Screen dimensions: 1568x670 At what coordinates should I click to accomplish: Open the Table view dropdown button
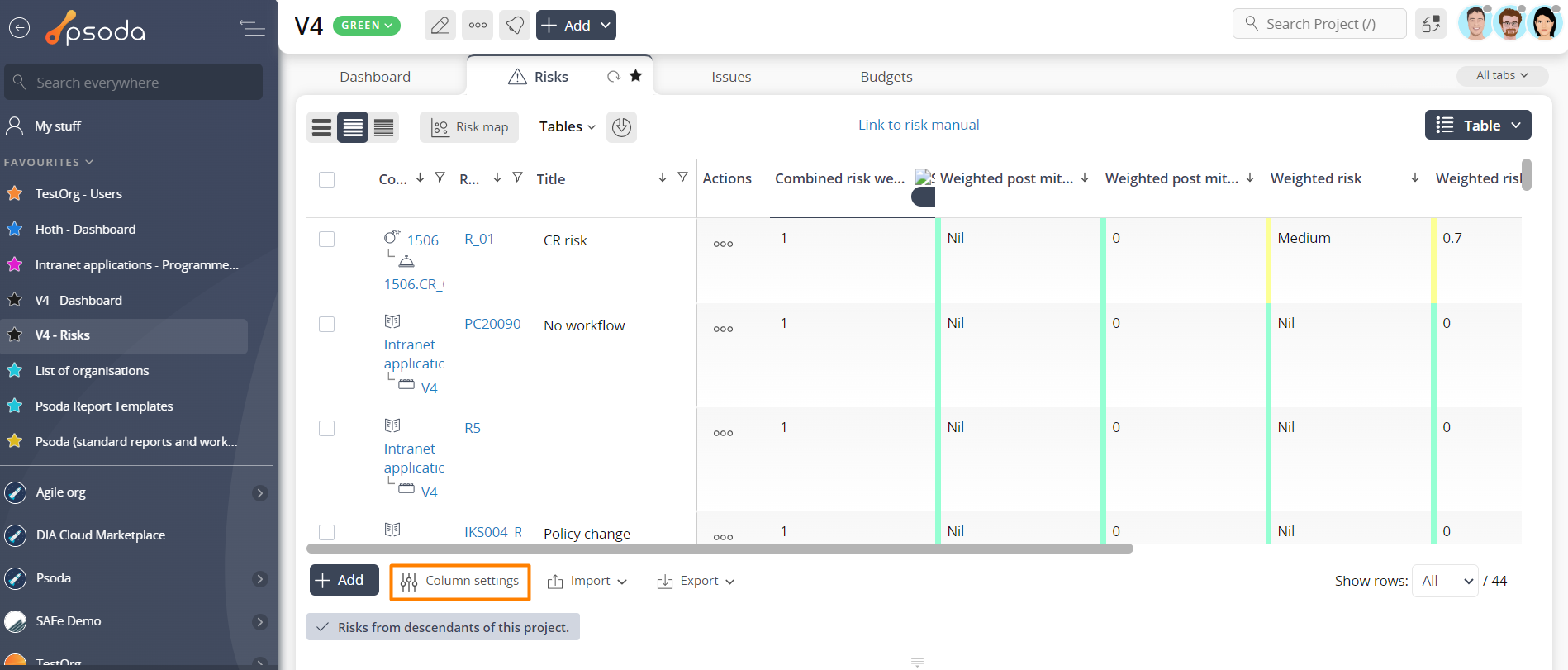(1478, 125)
